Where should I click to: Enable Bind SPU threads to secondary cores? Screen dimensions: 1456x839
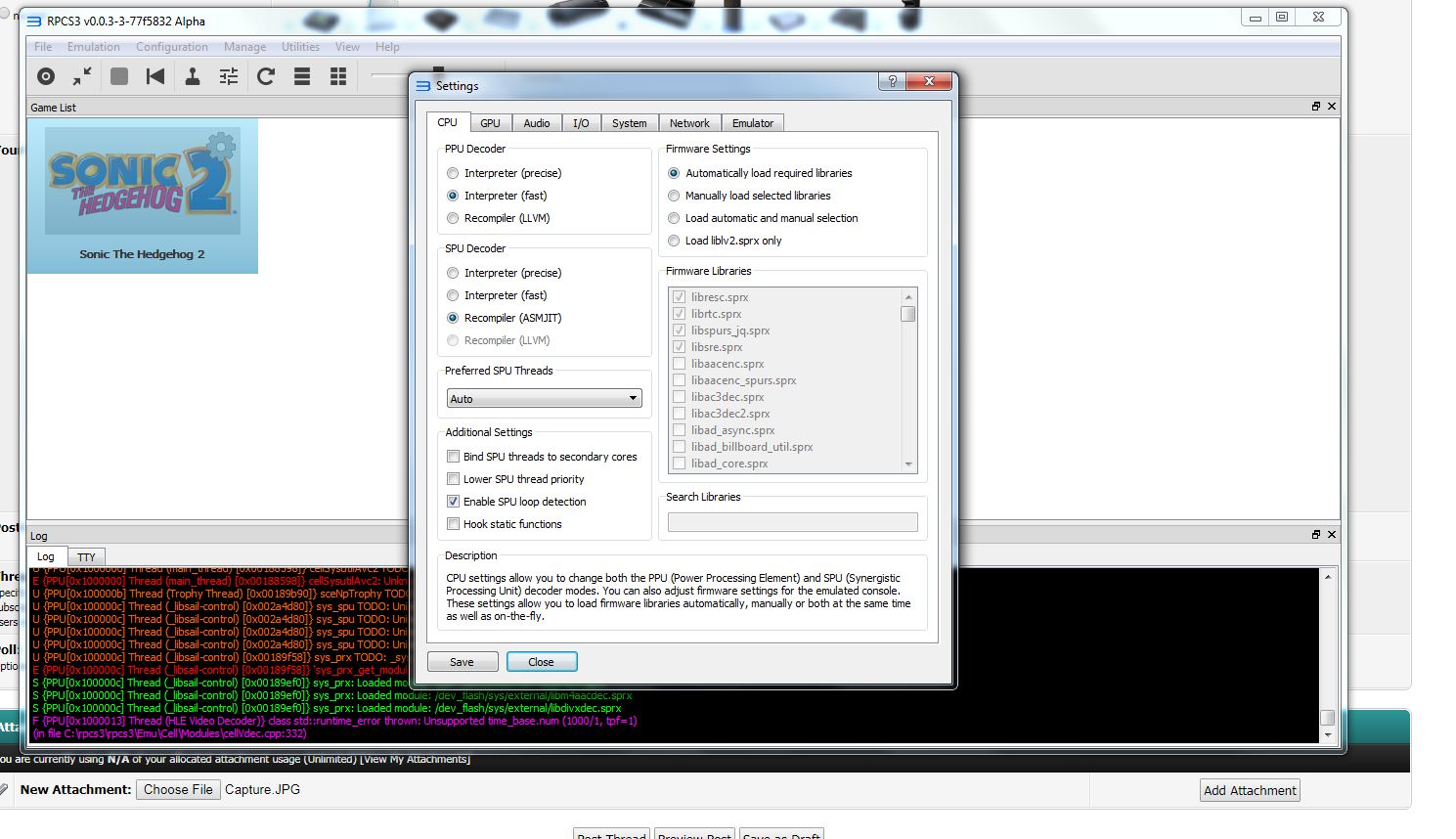tap(454, 457)
